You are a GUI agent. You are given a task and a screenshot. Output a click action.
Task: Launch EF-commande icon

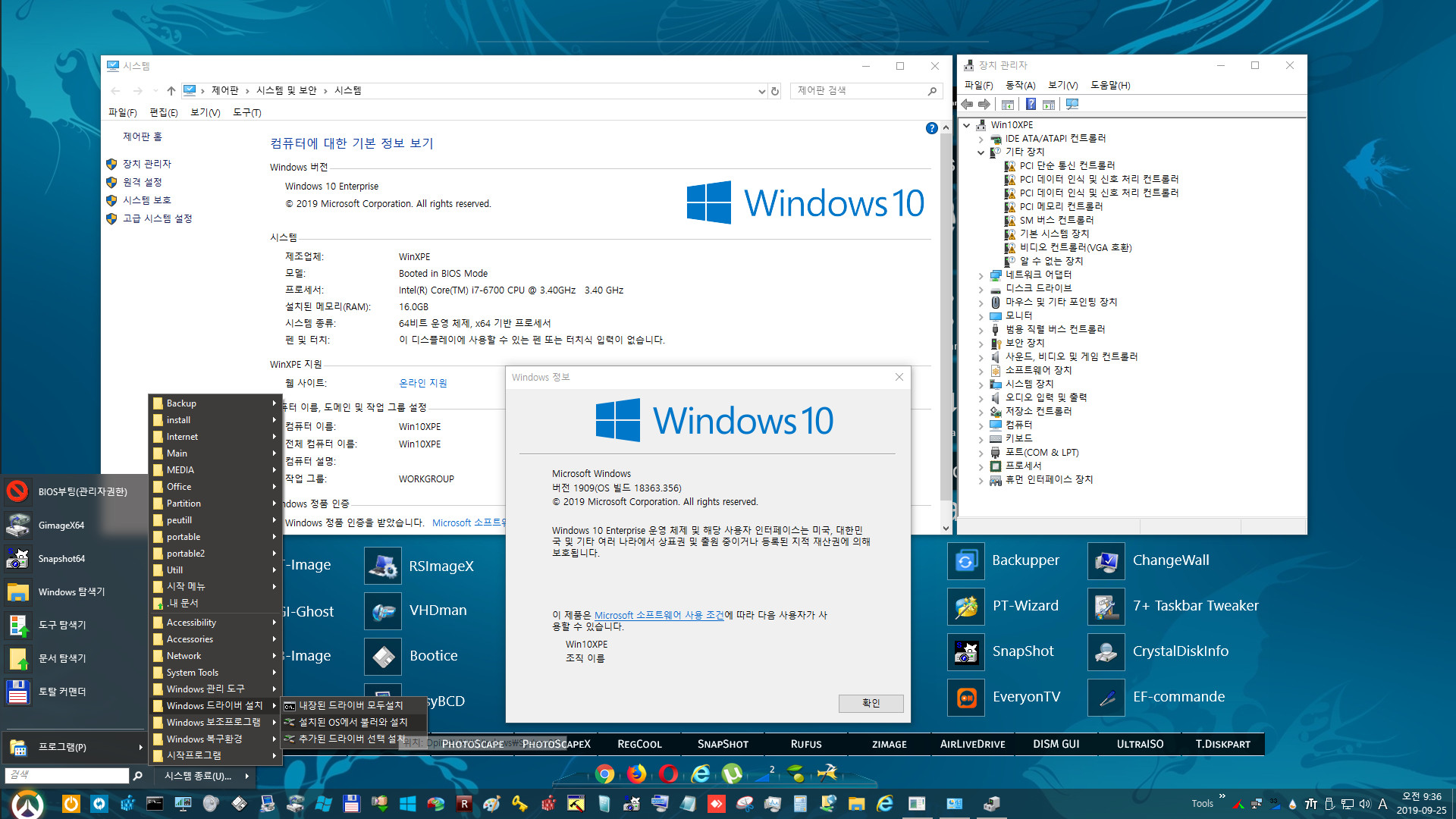1106,698
